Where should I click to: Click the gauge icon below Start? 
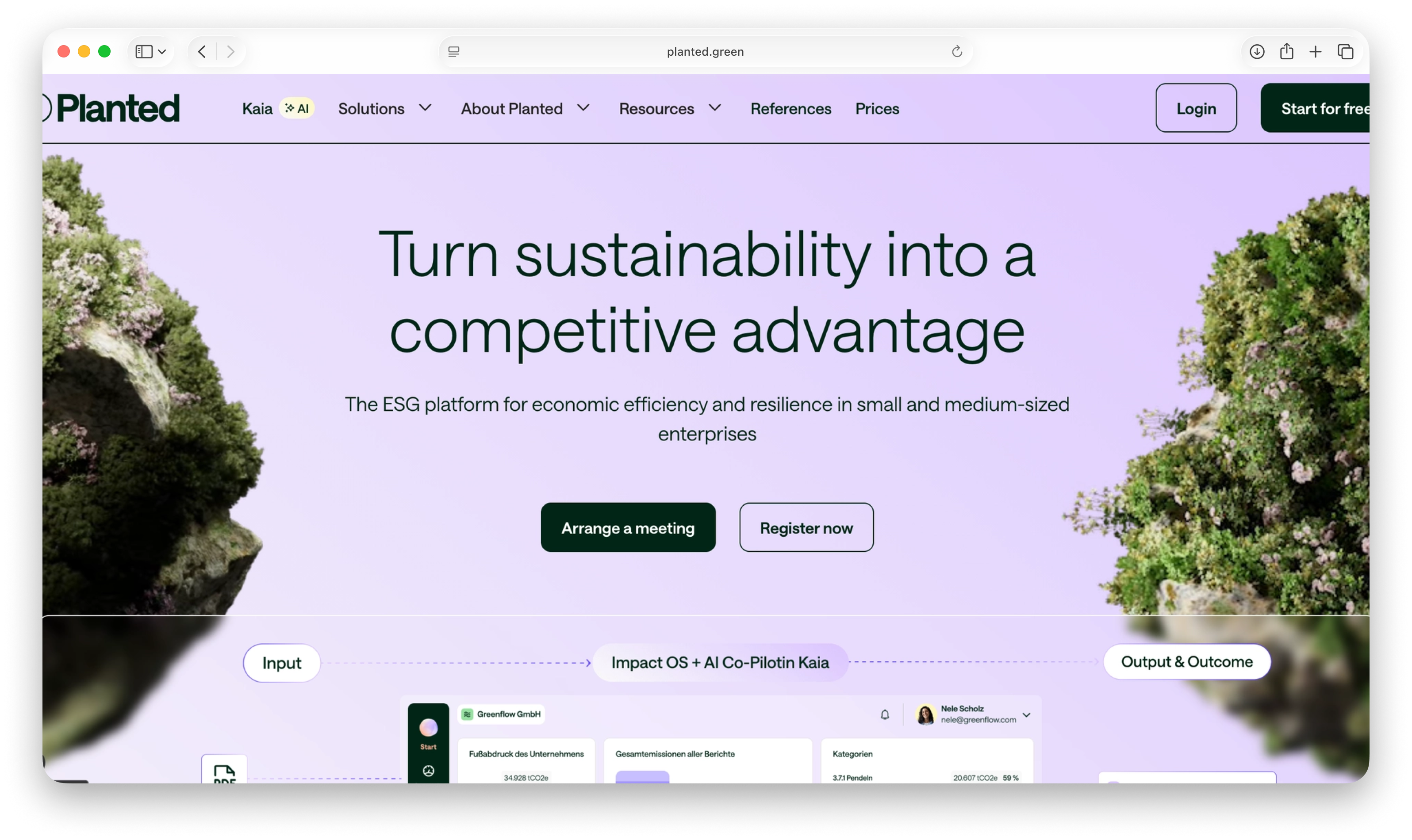(x=428, y=771)
